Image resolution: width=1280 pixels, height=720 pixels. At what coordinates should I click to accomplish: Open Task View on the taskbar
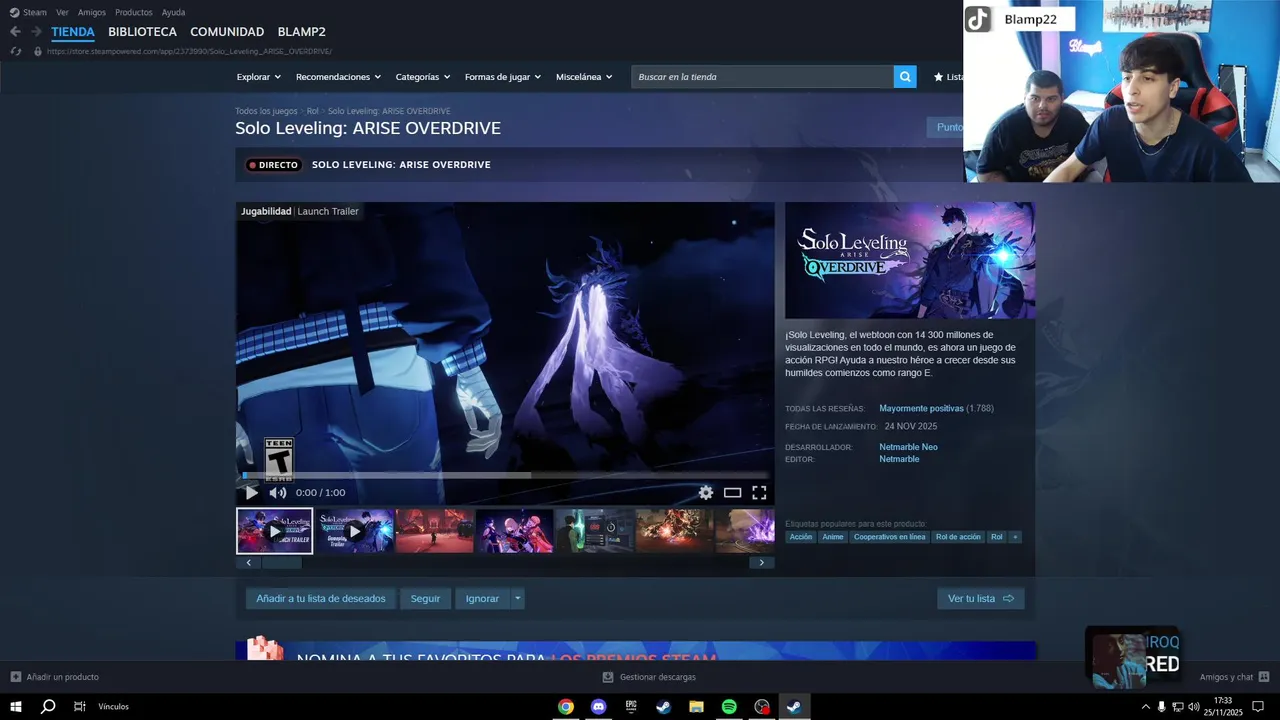coord(80,706)
